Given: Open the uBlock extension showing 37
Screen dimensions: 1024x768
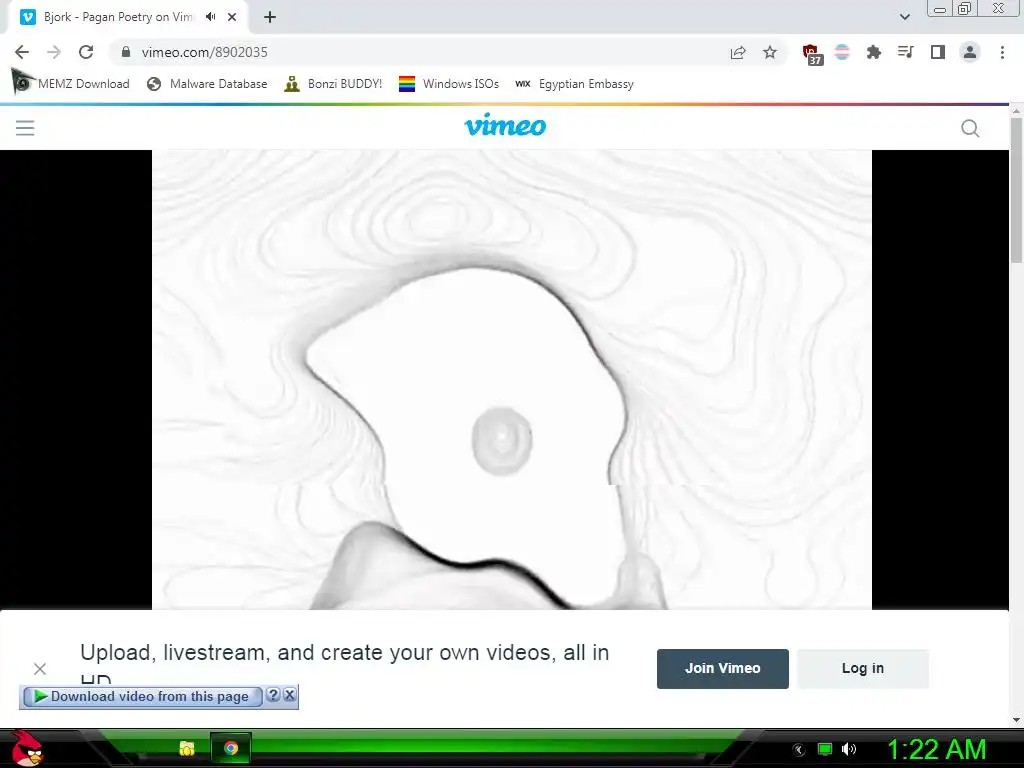Looking at the screenshot, I should tap(812, 54).
